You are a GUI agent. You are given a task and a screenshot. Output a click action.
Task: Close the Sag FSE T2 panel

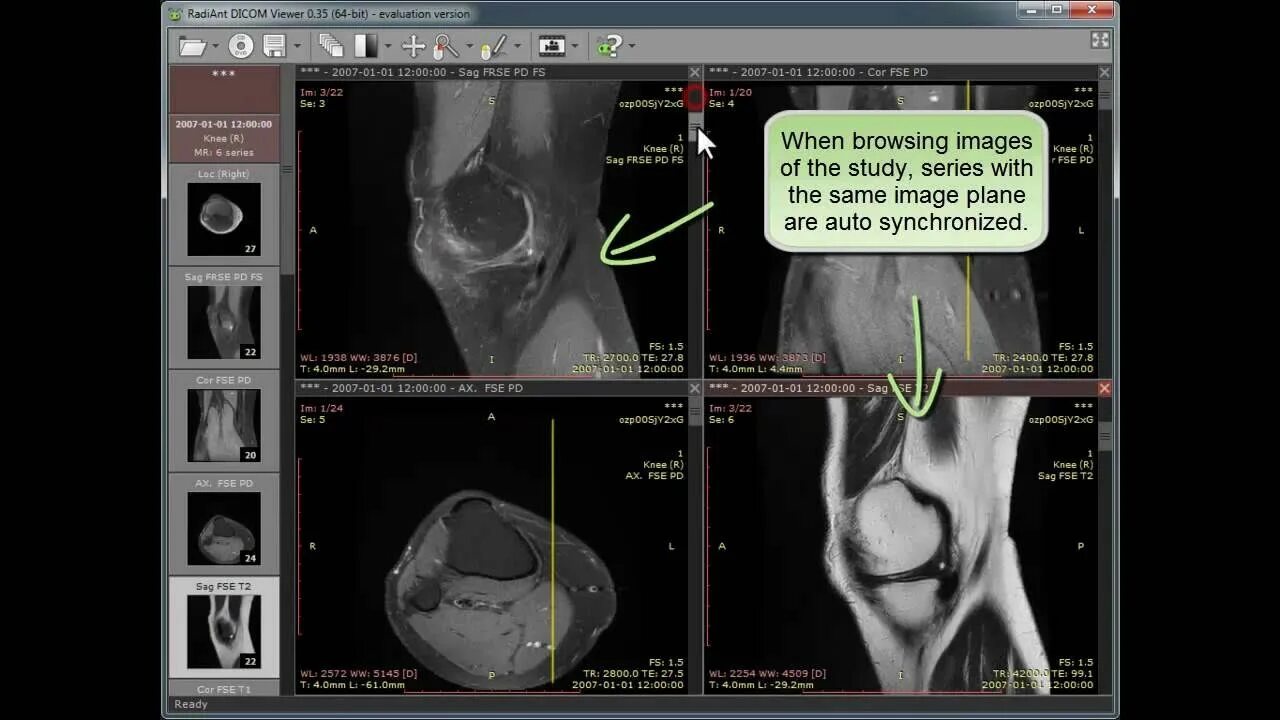[1104, 388]
